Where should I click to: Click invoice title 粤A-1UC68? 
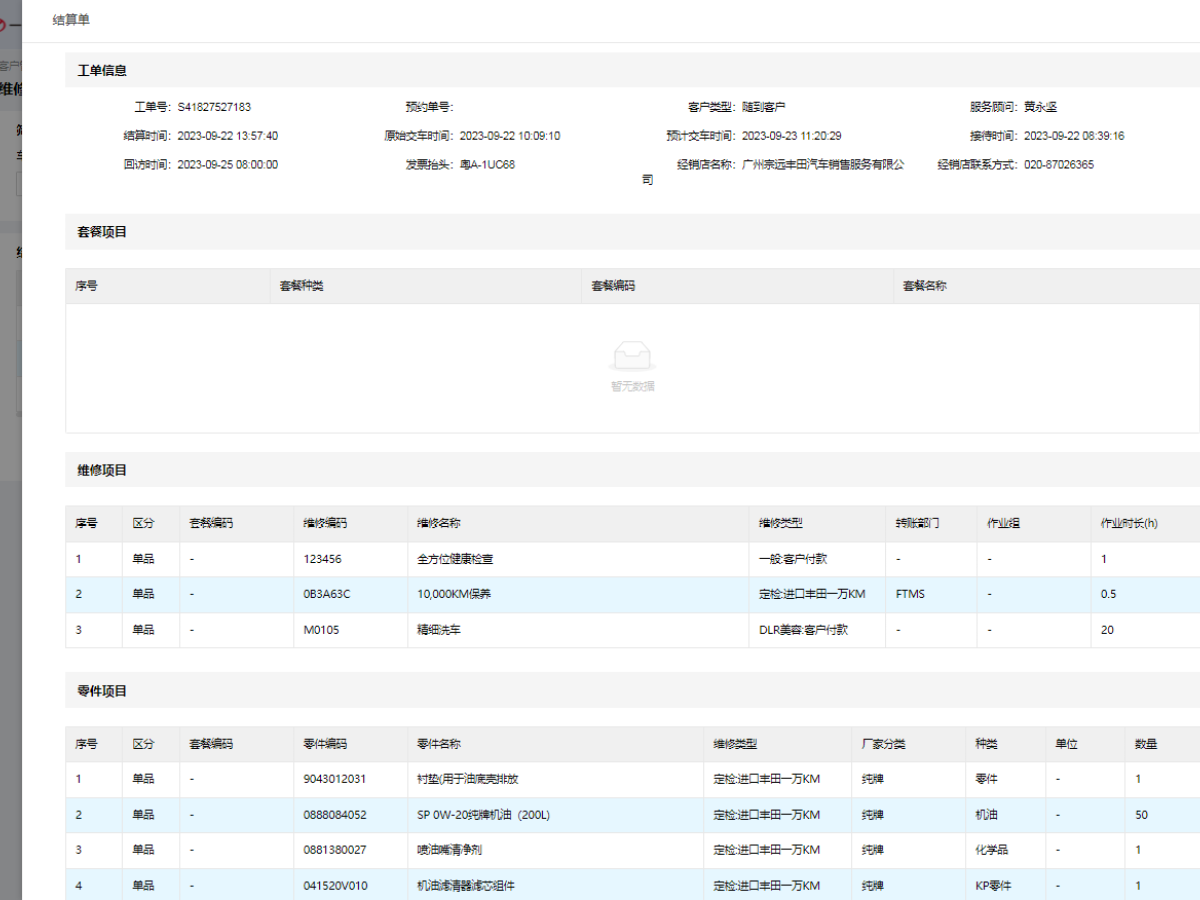click(487, 165)
